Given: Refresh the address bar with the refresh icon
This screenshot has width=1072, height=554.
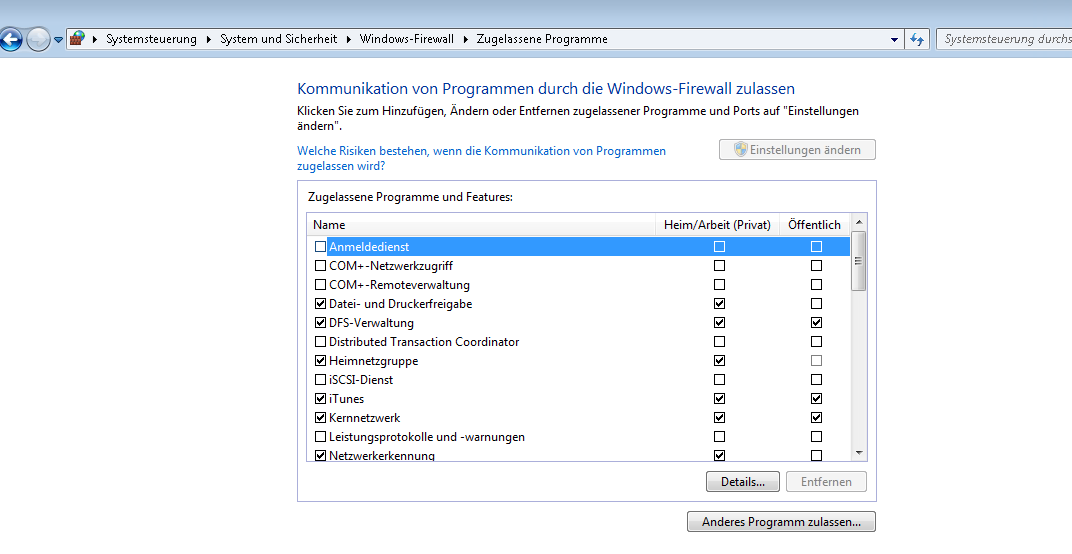Looking at the screenshot, I should point(917,39).
